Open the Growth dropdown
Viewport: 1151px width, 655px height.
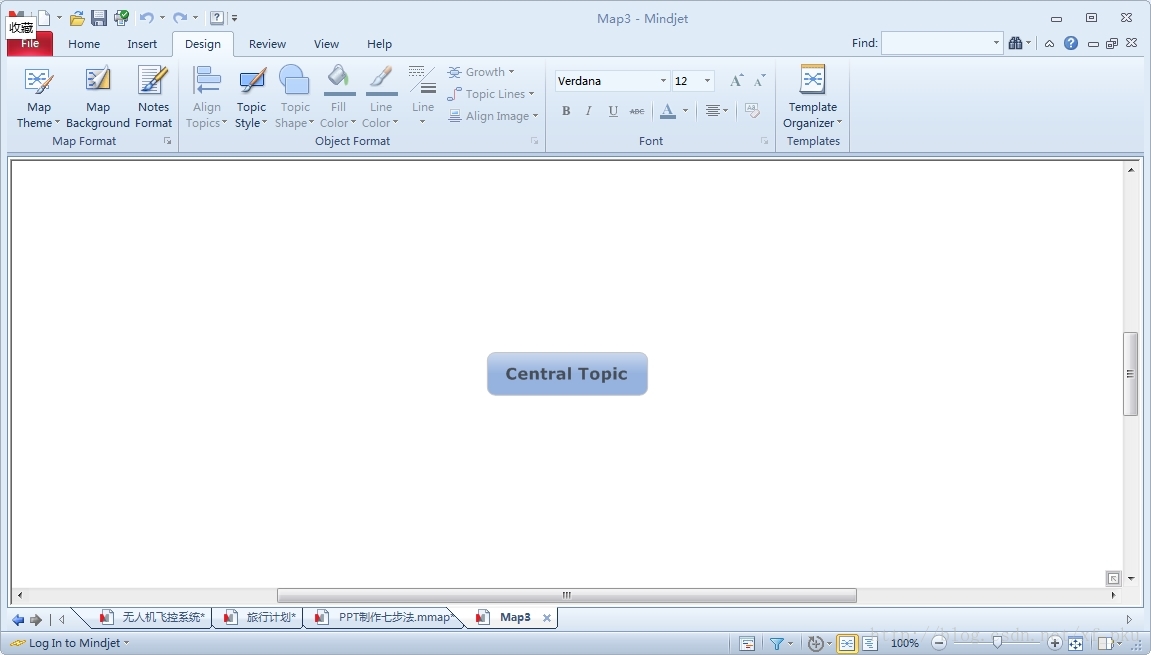pos(481,72)
